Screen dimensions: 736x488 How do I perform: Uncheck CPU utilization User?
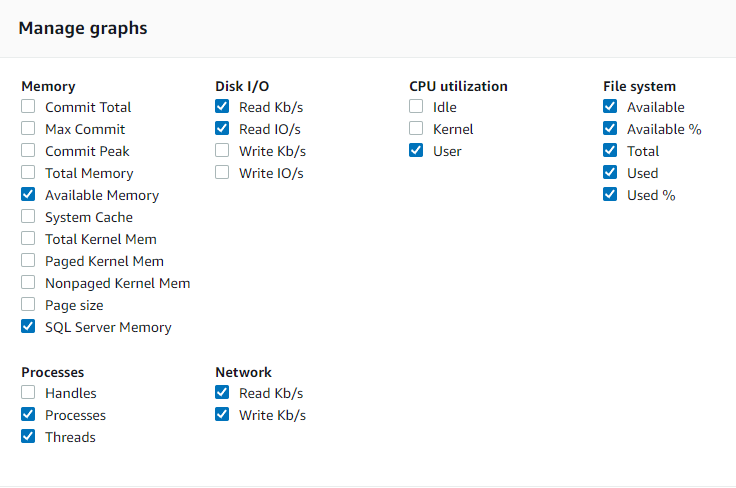[417, 151]
